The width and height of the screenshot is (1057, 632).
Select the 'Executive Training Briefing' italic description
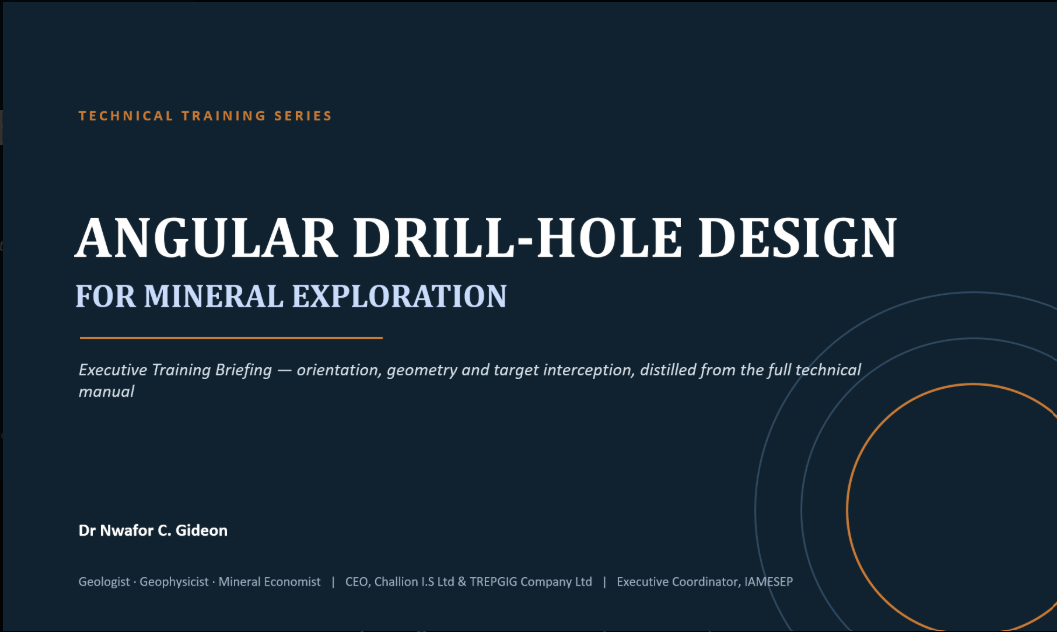coord(470,380)
